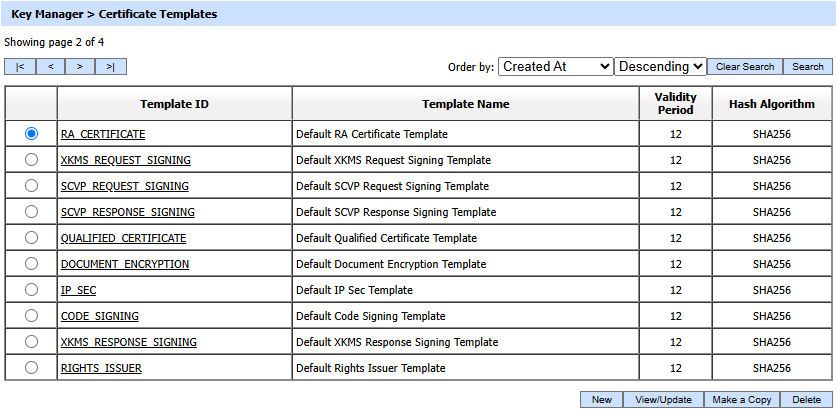The height and width of the screenshot is (412, 837).
Task: Click Make a Copy button
Action: click(x=741, y=399)
